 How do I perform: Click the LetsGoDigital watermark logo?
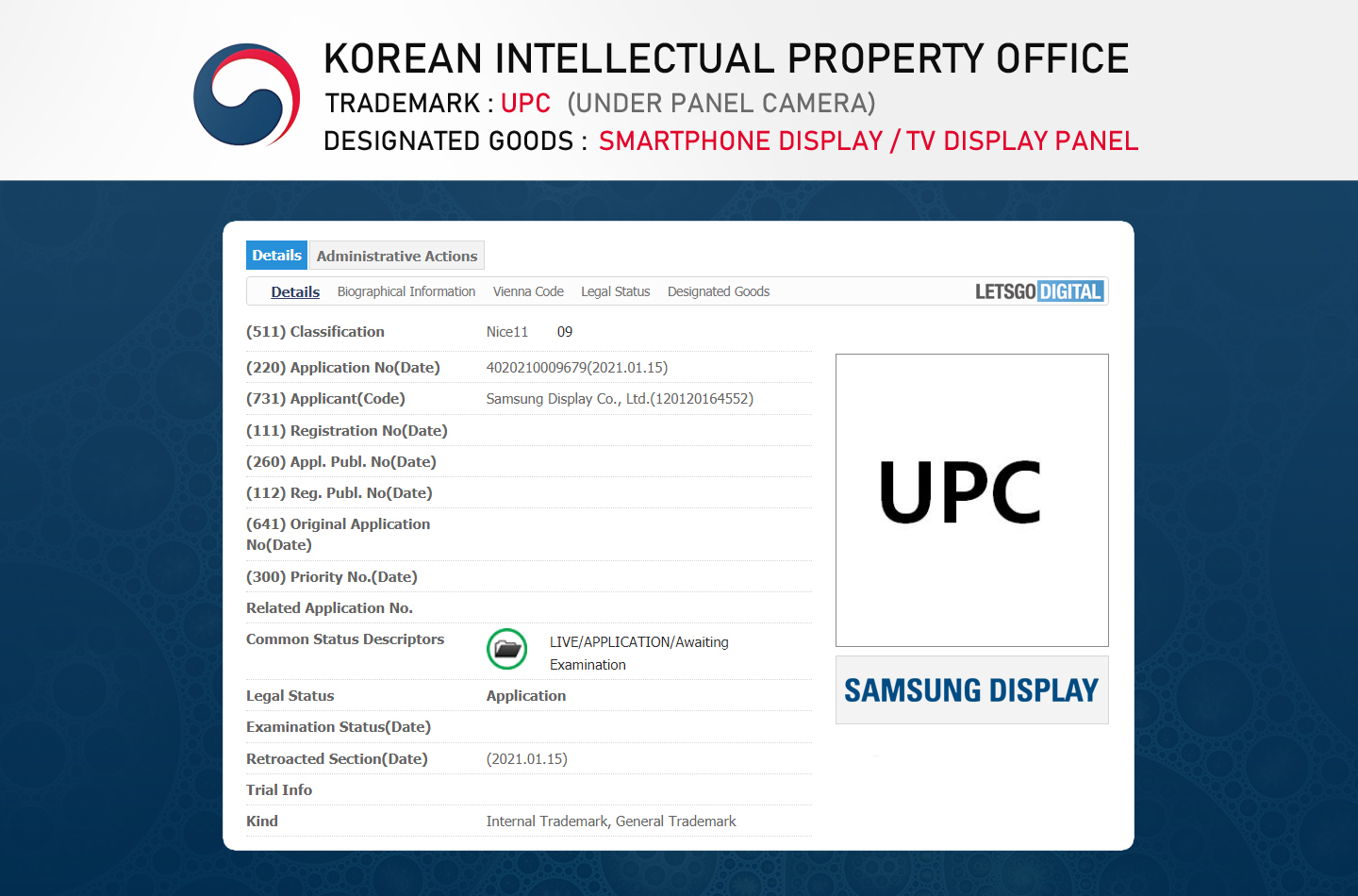click(1038, 291)
